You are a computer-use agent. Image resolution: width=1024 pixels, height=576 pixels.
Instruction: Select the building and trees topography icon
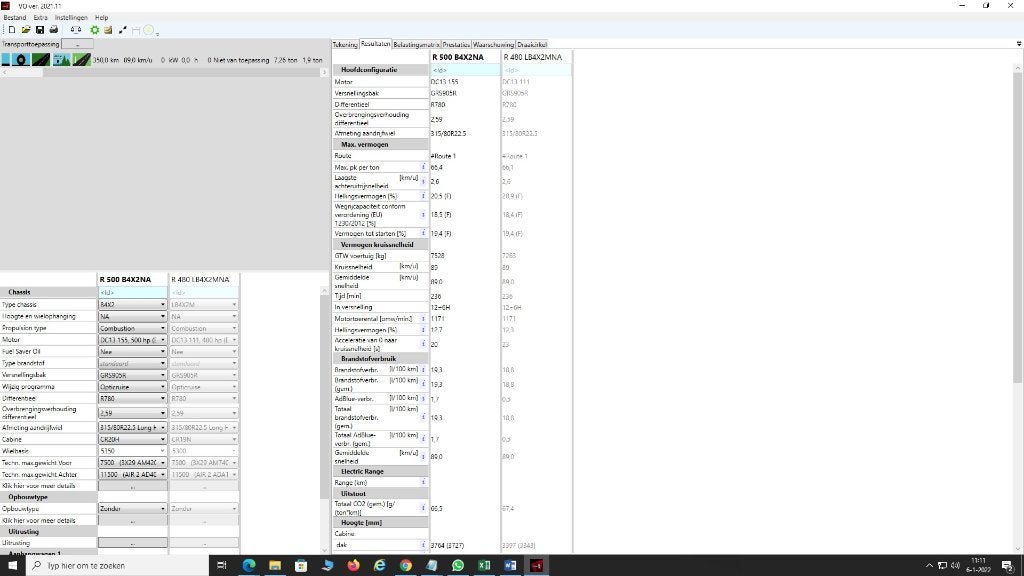[x=61, y=59]
